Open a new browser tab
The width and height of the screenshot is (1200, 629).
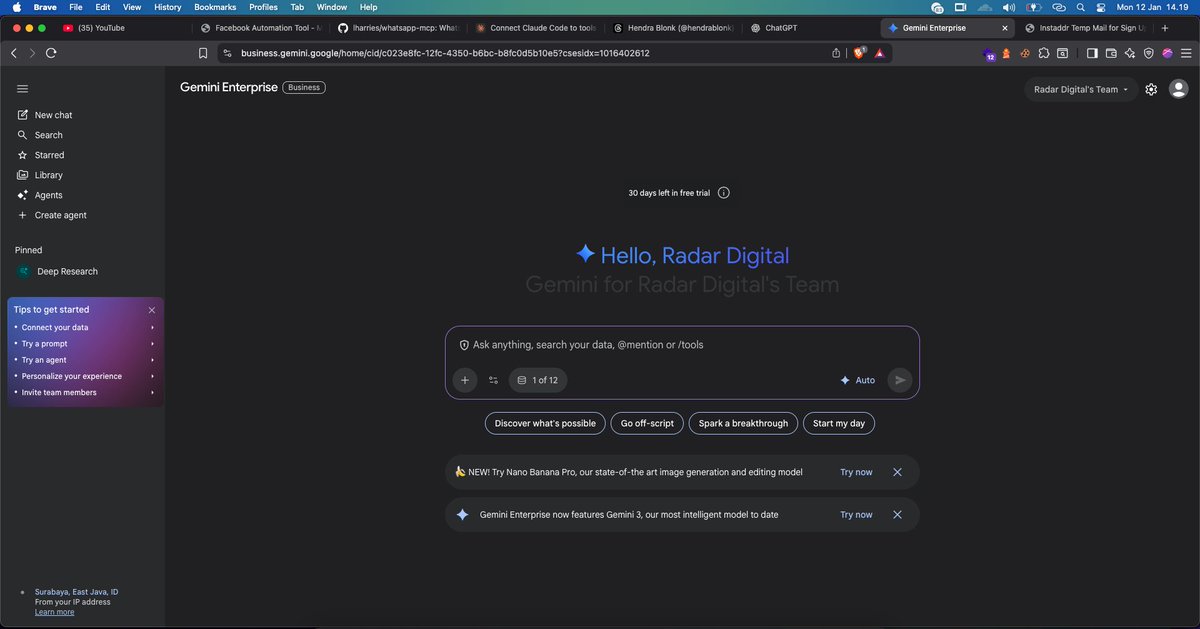(1165, 28)
